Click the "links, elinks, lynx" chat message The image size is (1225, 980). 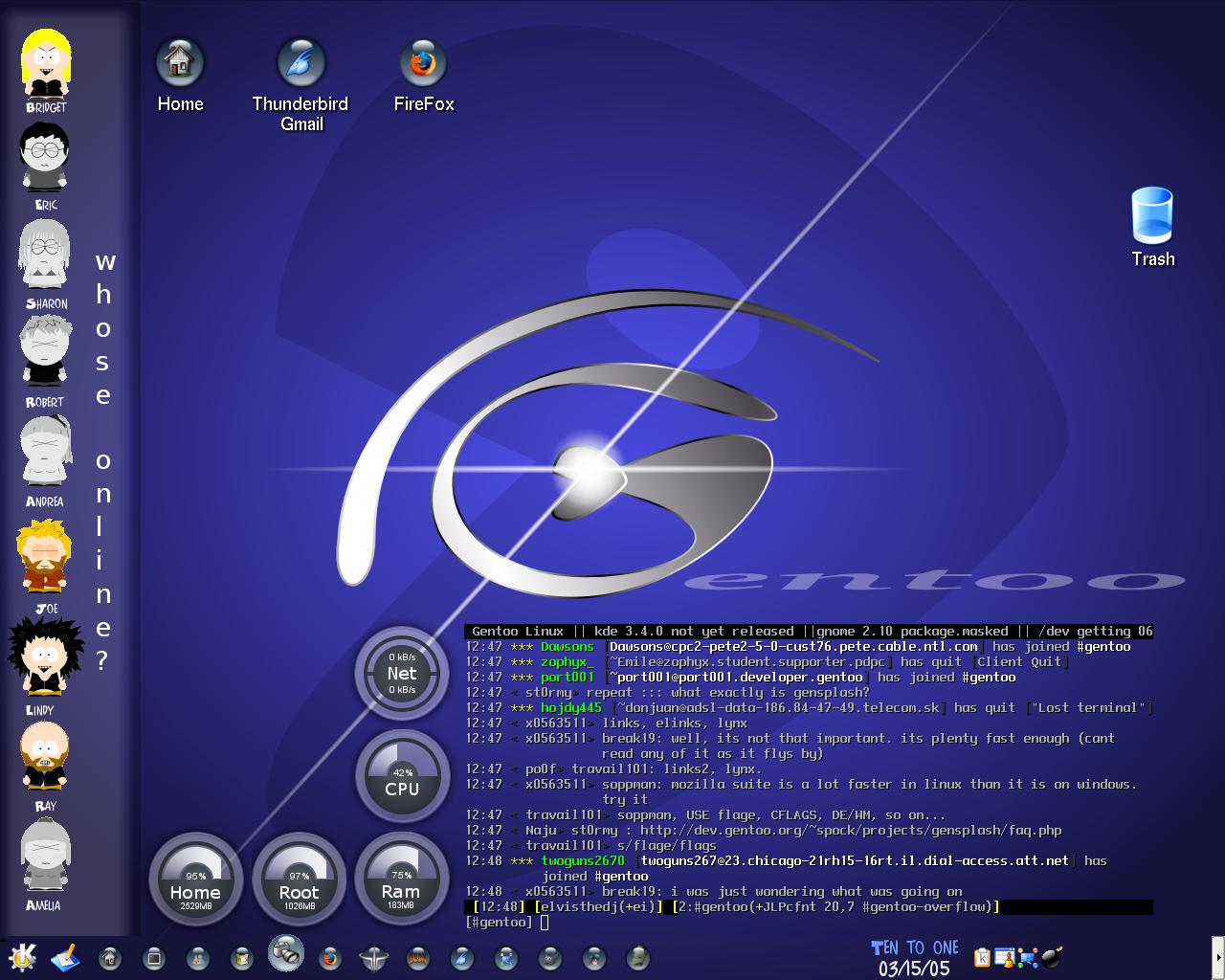pyautogui.click(x=675, y=724)
